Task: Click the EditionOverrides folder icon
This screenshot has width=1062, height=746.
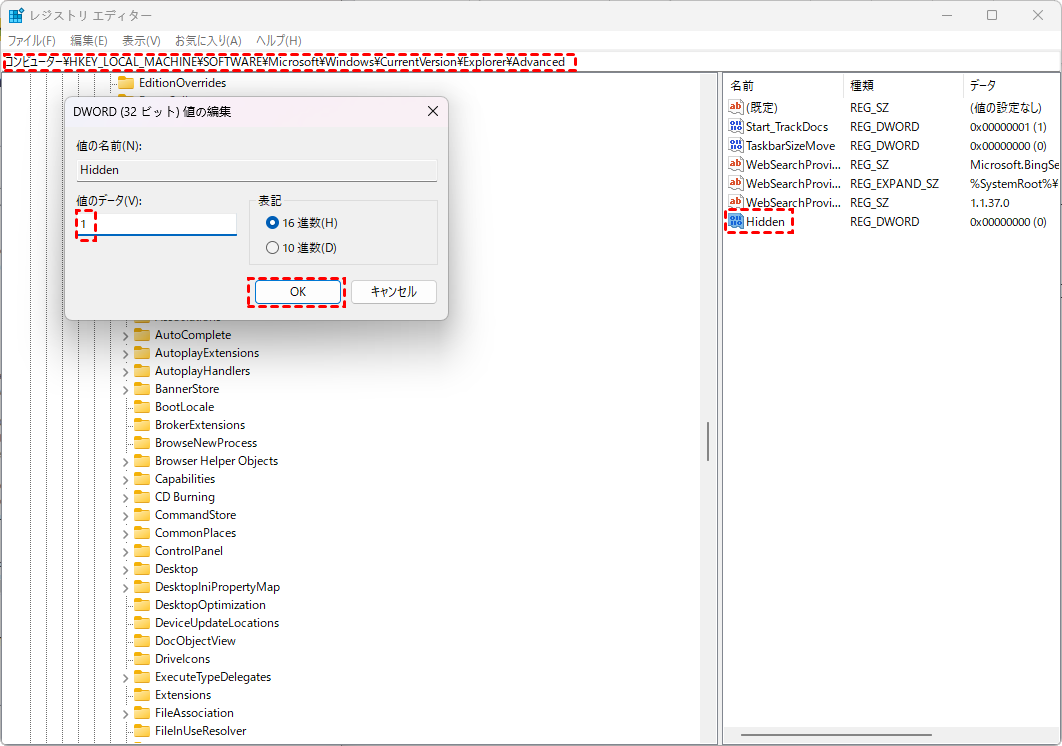Action: pyautogui.click(x=126, y=83)
